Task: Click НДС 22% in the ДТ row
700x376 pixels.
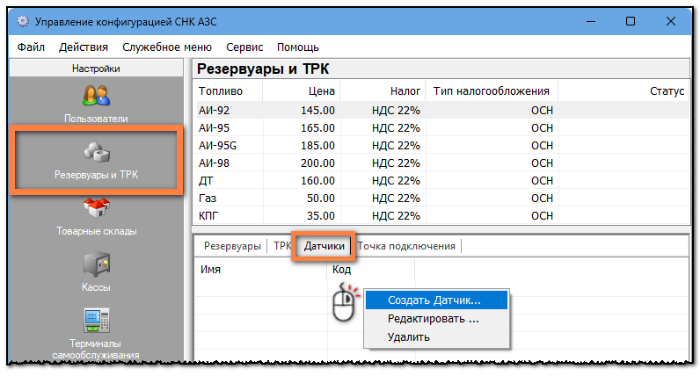Action: 396,180
